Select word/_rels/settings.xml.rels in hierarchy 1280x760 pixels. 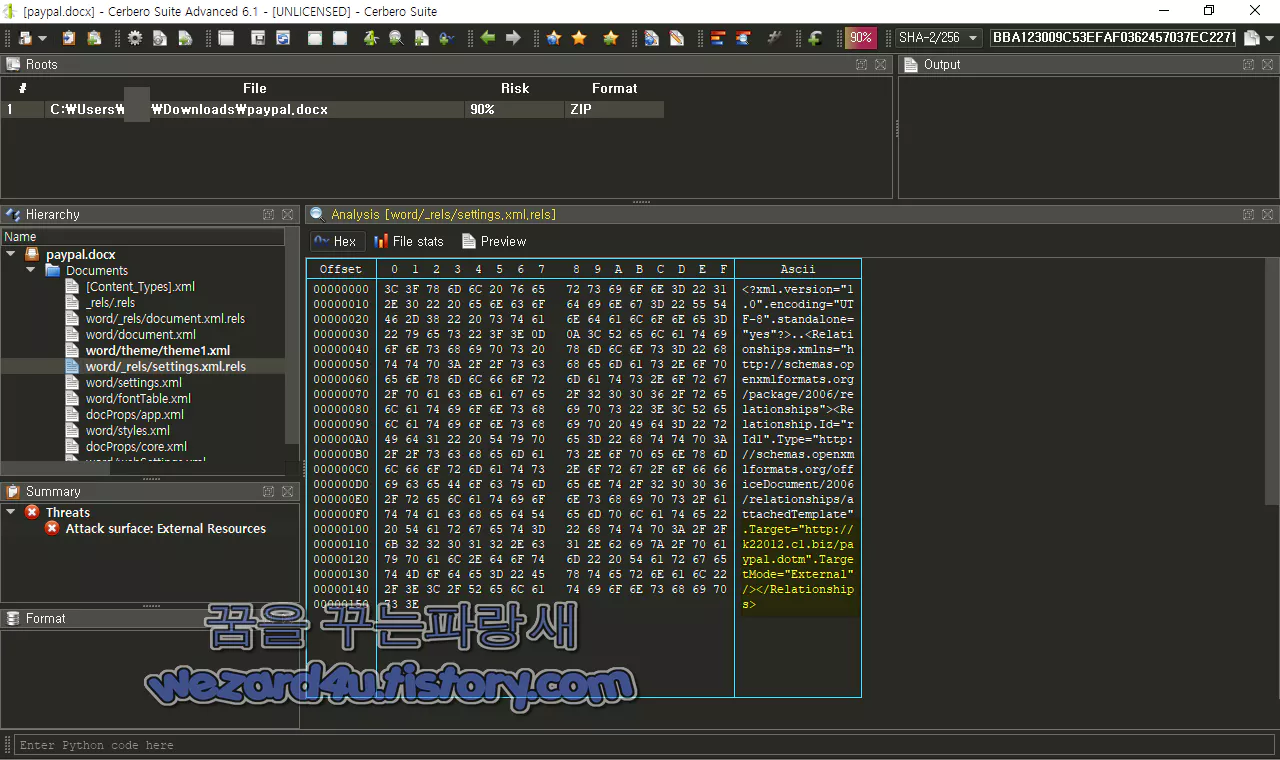click(166, 366)
